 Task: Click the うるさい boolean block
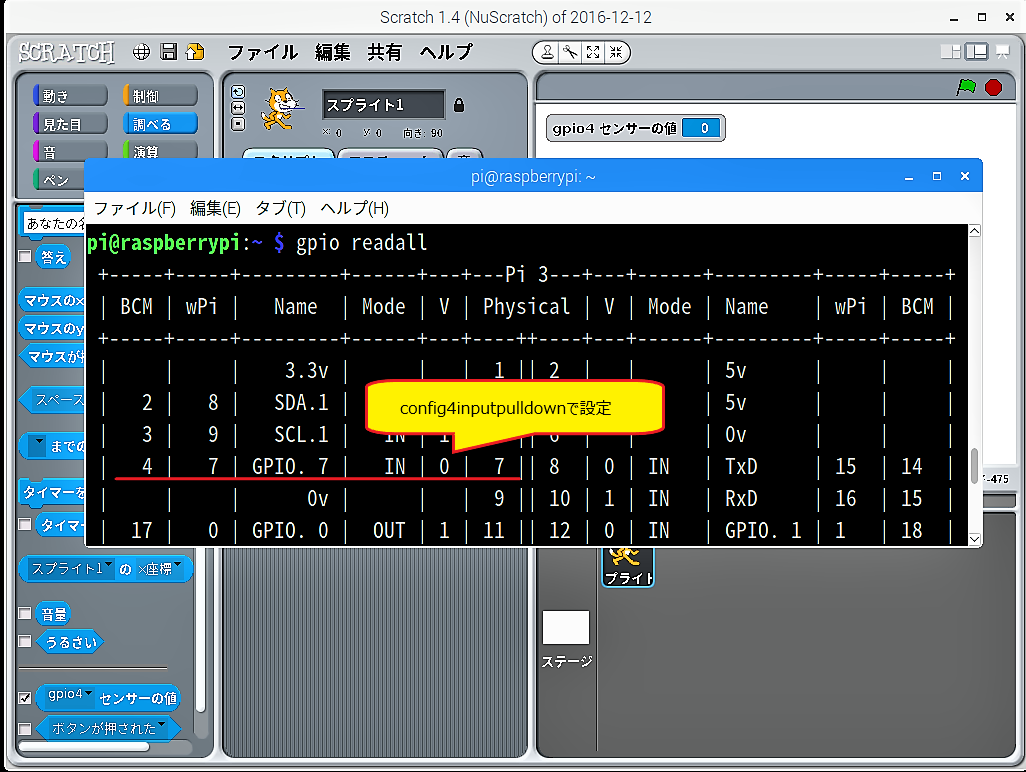coord(70,642)
